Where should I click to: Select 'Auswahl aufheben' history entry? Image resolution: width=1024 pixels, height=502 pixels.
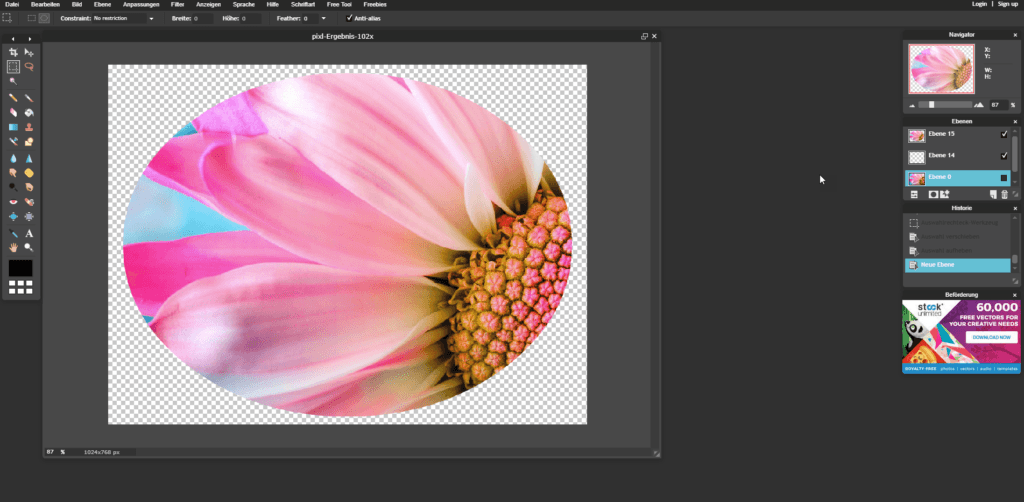pyautogui.click(x=957, y=251)
